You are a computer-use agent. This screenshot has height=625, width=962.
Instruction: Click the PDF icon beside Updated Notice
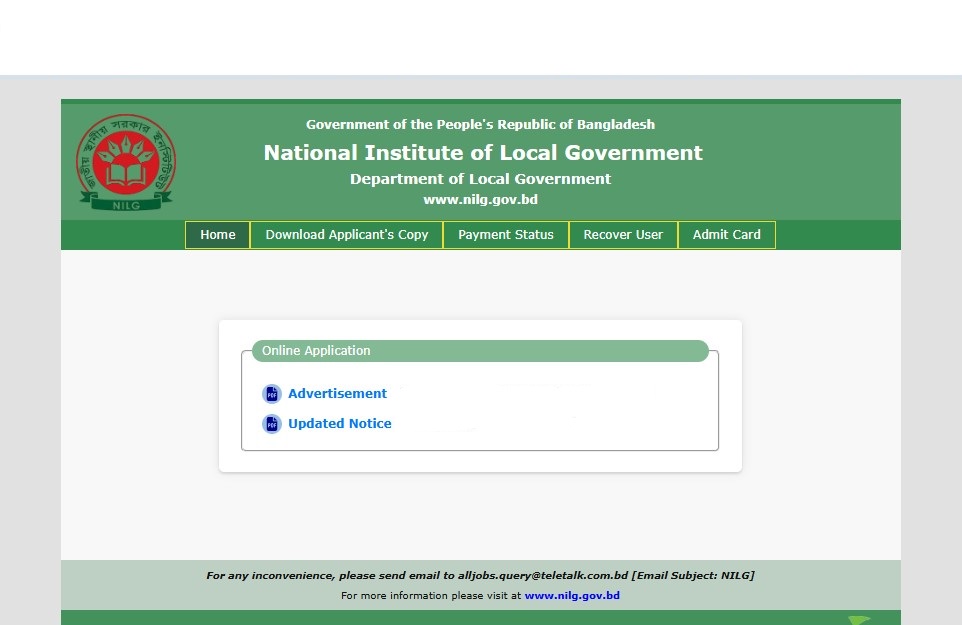click(x=271, y=424)
